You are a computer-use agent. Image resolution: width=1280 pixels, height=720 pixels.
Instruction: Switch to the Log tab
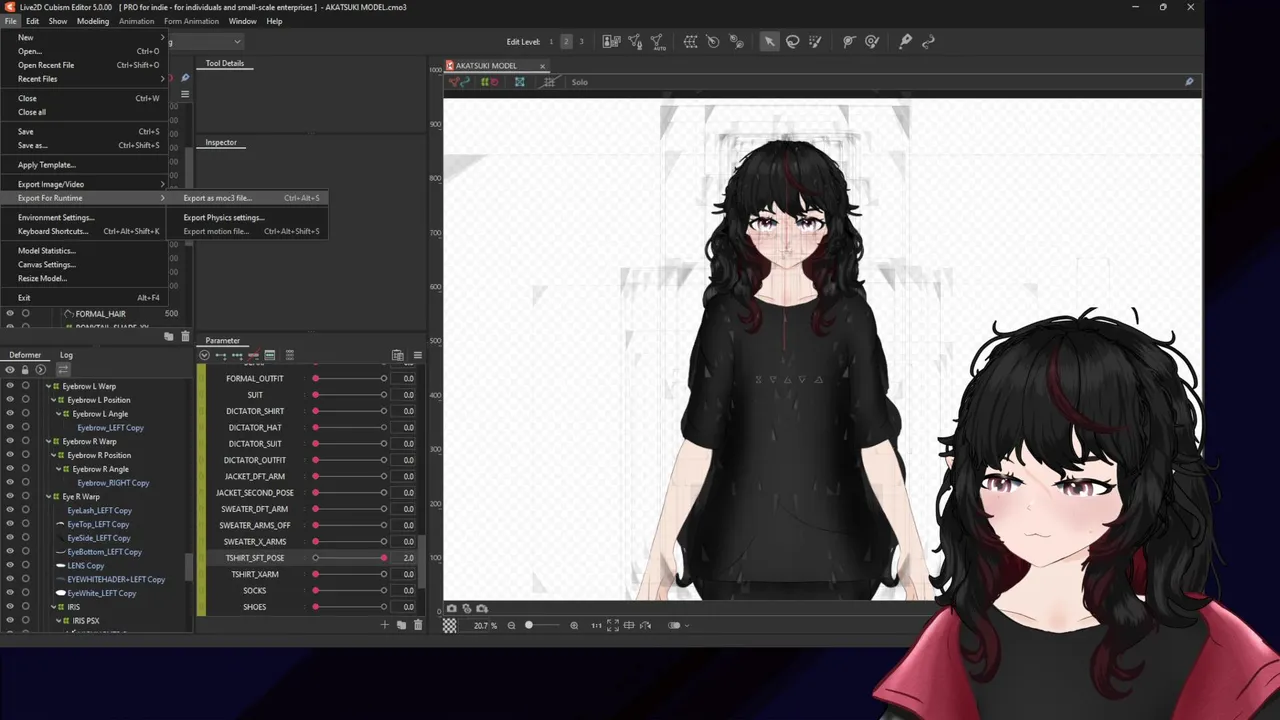pyautogui.click(x=66, y=355)
